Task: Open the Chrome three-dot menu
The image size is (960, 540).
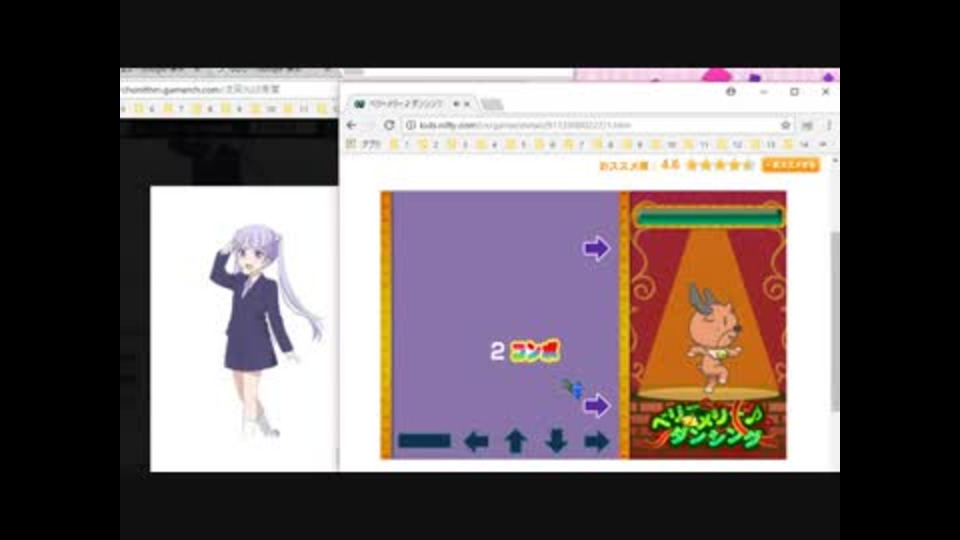Action: tap(828, 125)
